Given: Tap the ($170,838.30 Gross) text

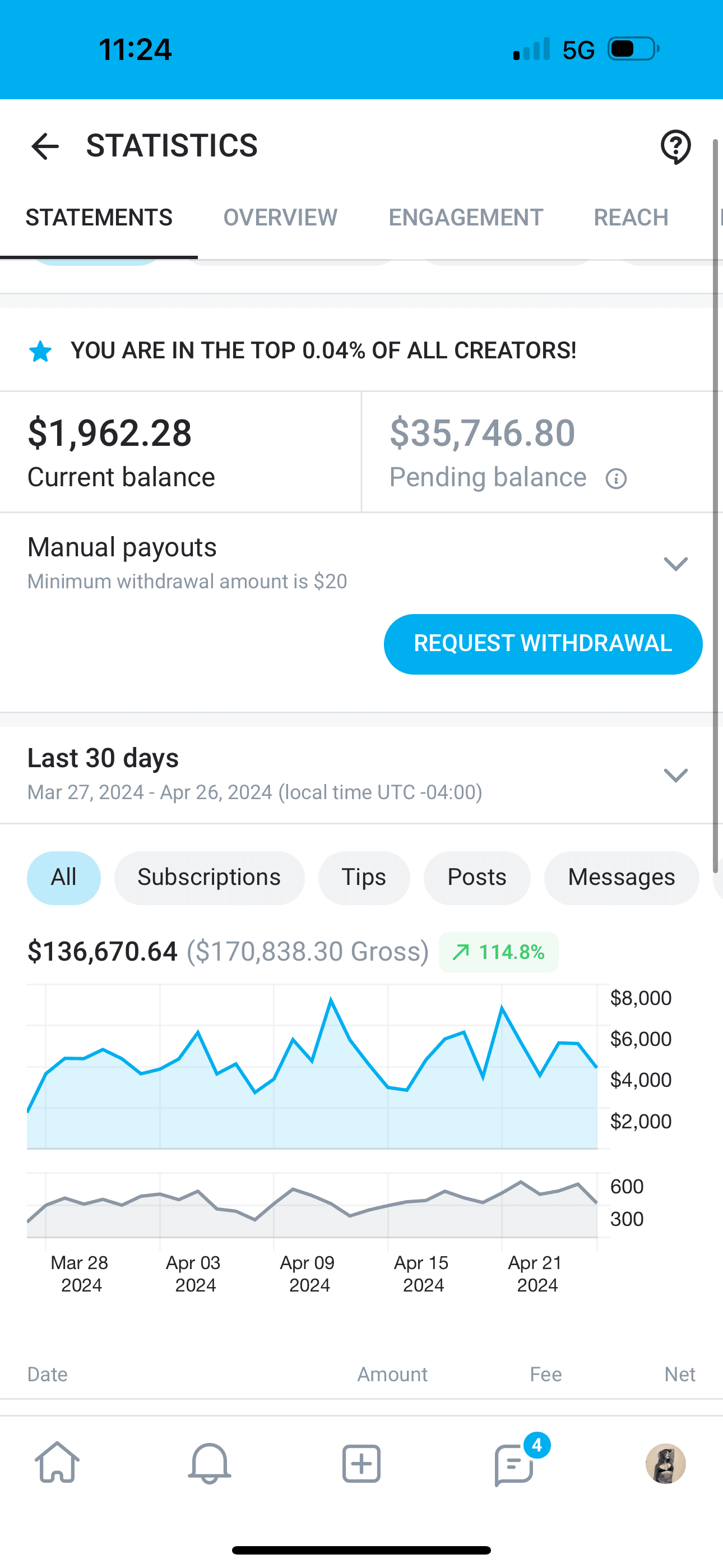Looking at the screenshot, I should click(x=308, y=951).
